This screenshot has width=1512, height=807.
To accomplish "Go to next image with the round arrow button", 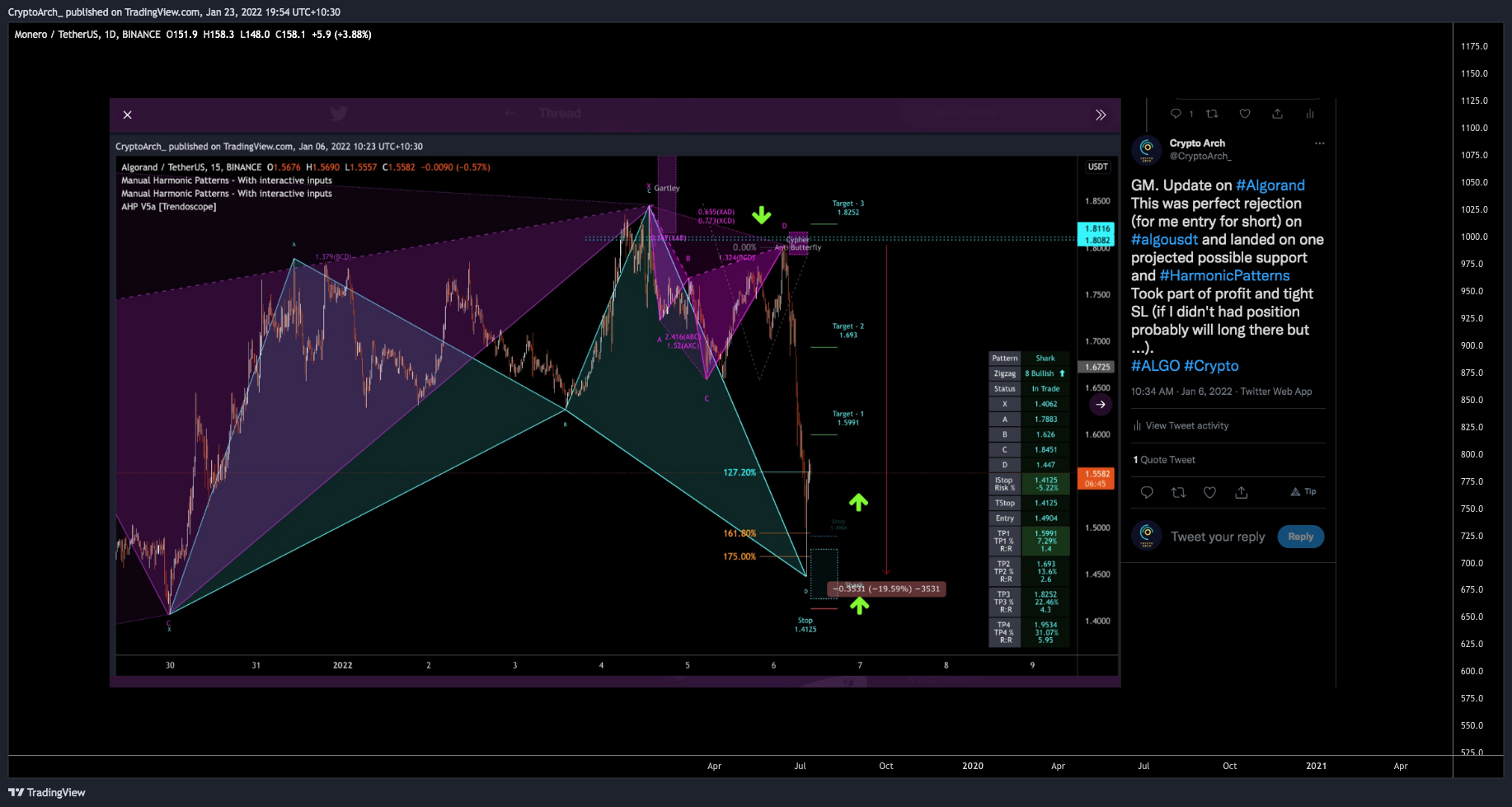I will [x=1100, y=405].
